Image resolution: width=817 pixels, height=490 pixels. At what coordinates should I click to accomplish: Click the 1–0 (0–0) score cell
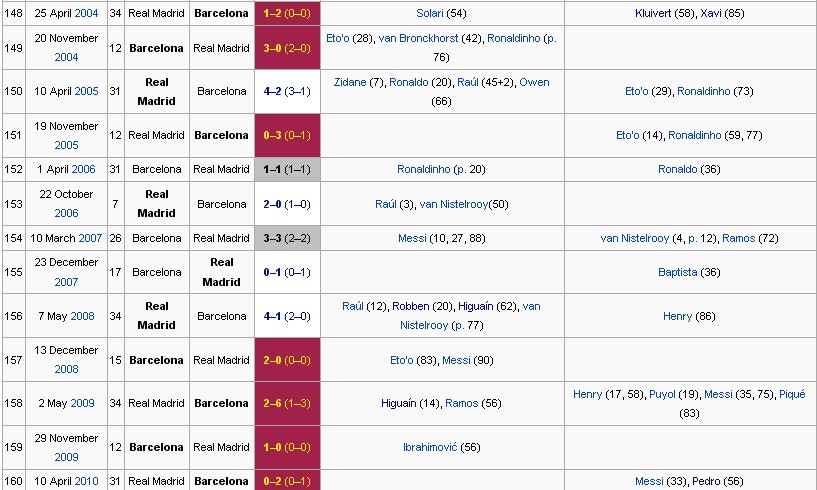[x=287, y=447]
